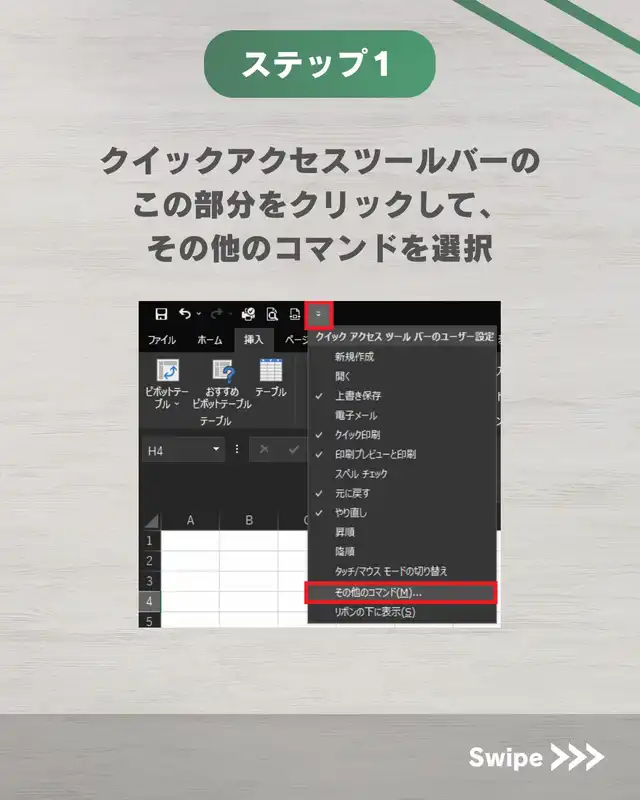Screen dimensions: 640x800
Task: Toggle 元に戻す checkmark in the menu
Action: (352, 493)
